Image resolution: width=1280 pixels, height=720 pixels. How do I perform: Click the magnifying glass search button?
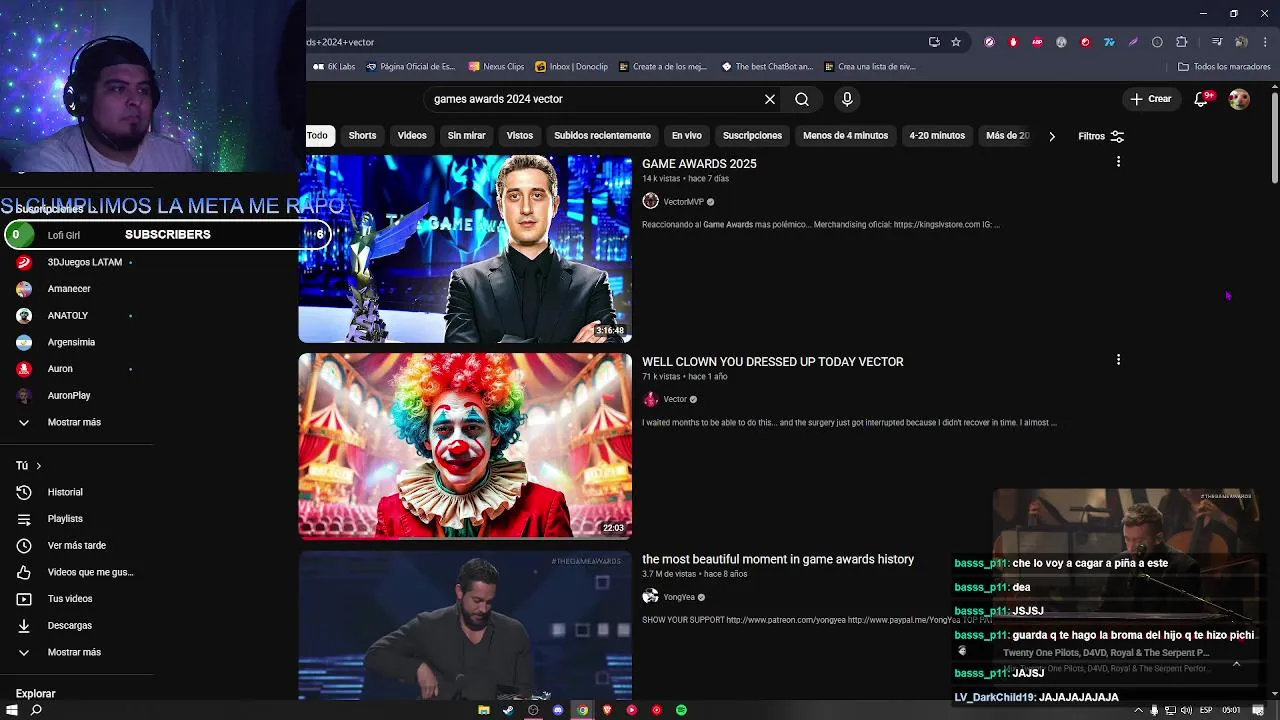[802, 99]
